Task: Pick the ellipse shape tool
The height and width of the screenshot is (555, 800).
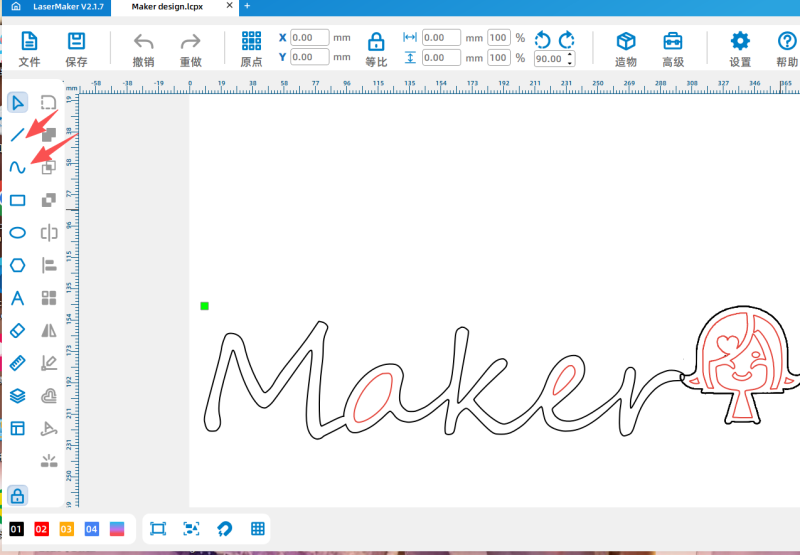Action: (17, 233)
